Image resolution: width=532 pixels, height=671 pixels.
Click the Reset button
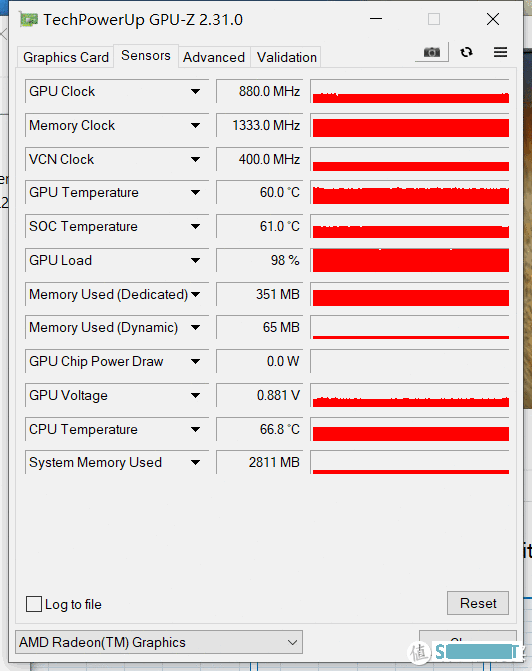click(x=478, y=603)
